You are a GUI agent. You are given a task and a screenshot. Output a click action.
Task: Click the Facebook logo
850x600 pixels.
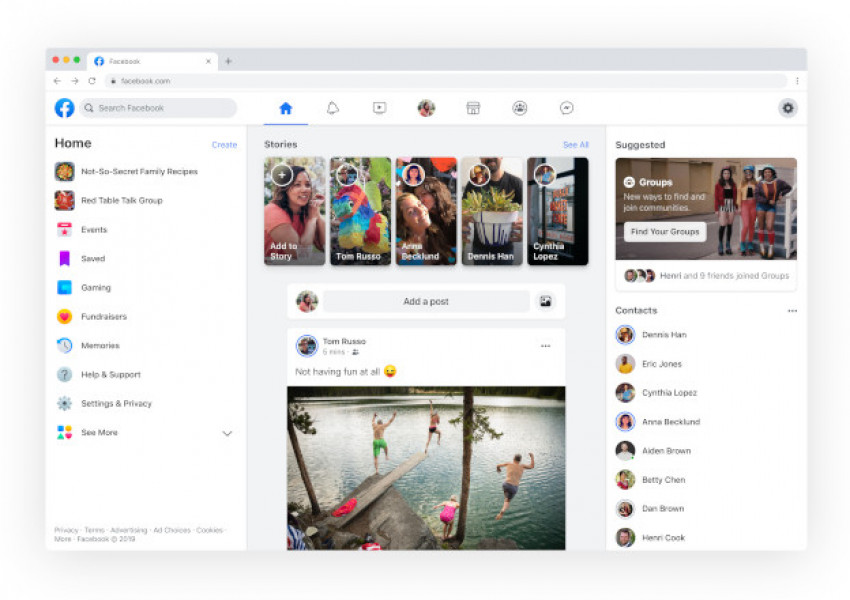pyautogui.click(x=64, y=108)
